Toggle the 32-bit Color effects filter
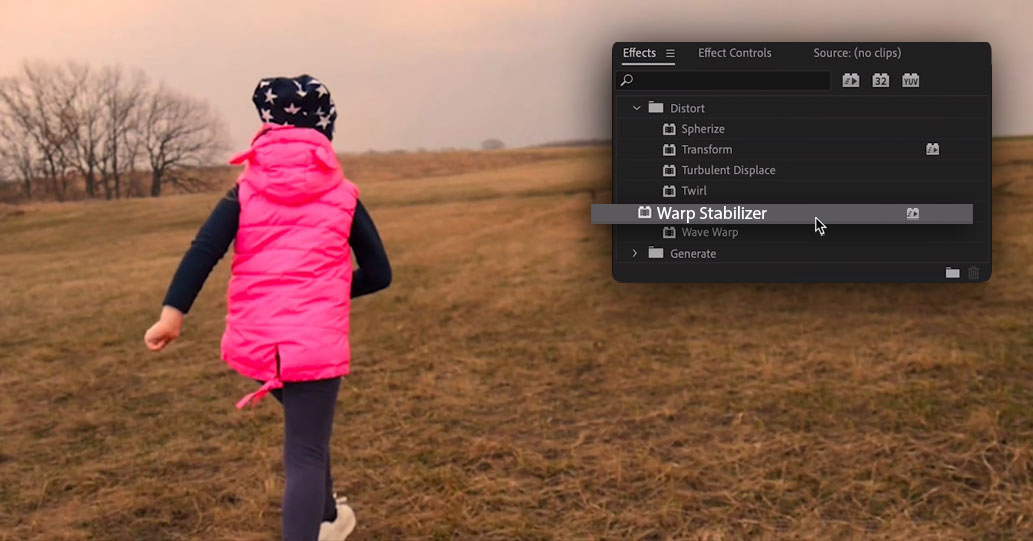Viewport: 1033px width, 541px height. click(x=880, y=80)
